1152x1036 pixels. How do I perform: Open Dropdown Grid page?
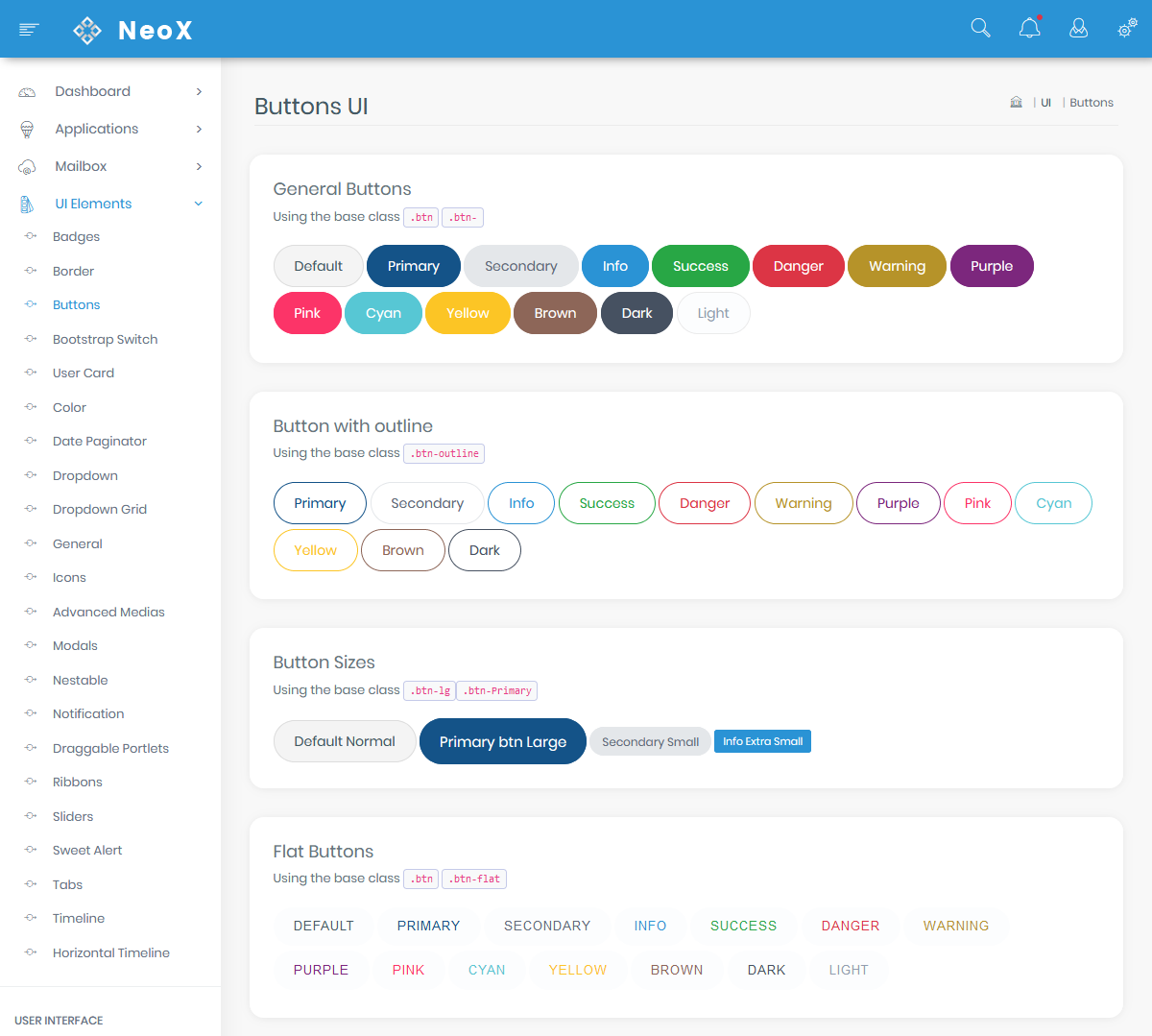pyautogui.click(x=100, y=510)
